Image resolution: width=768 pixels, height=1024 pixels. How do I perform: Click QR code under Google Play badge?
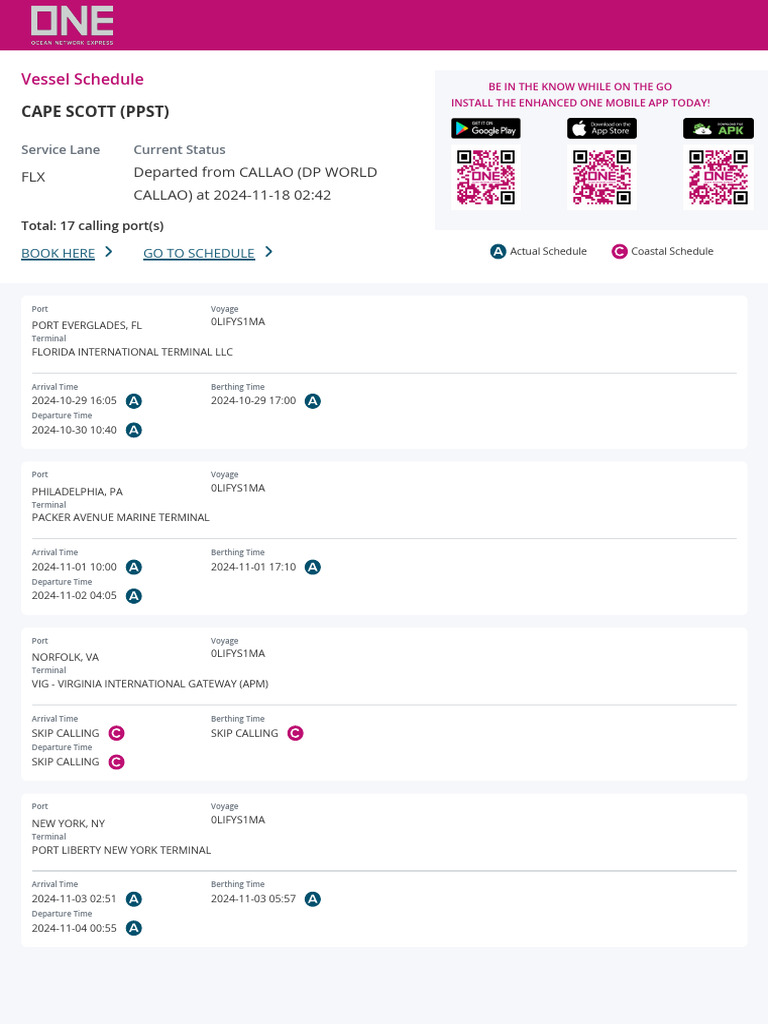point(486,177)
